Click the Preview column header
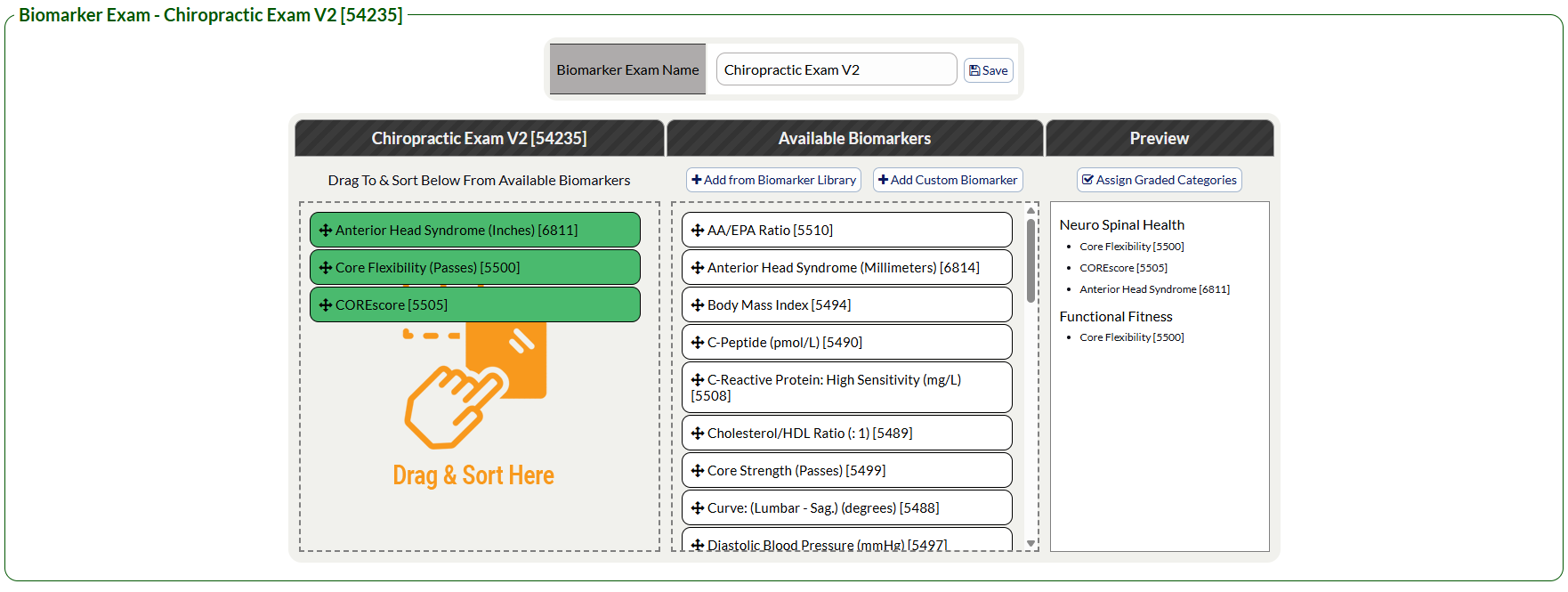This screenshot has height=592, width=1568. [x=1160, y=138]
